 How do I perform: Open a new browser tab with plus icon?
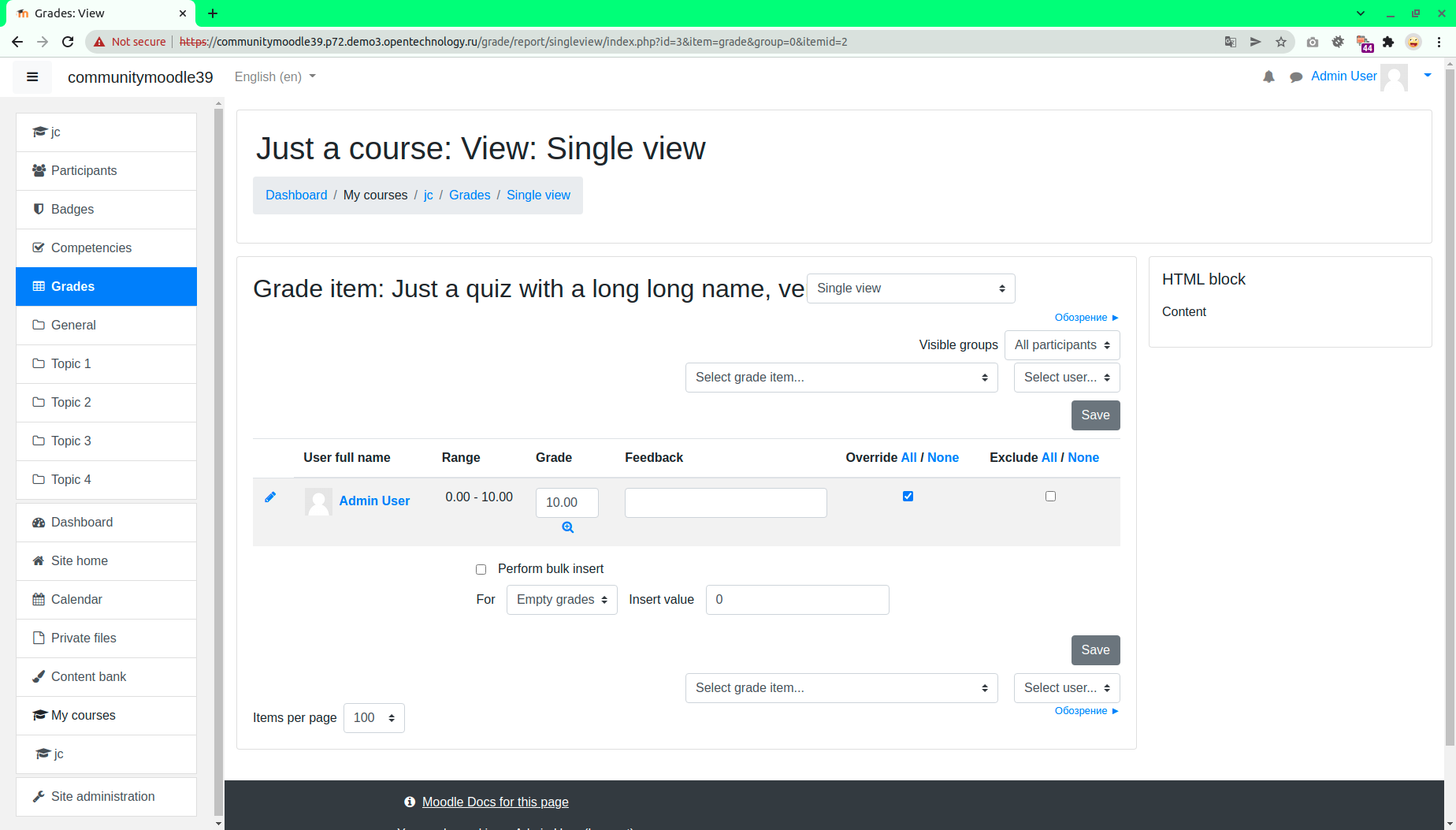tap(213, 13)
